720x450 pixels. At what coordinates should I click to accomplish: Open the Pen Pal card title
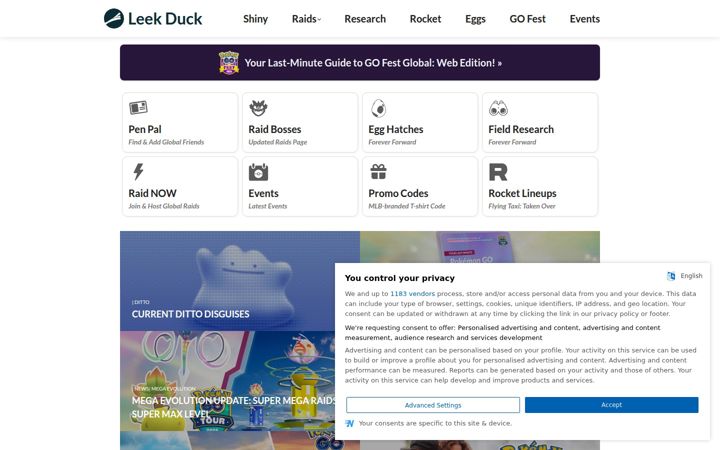tap(145, 129)
